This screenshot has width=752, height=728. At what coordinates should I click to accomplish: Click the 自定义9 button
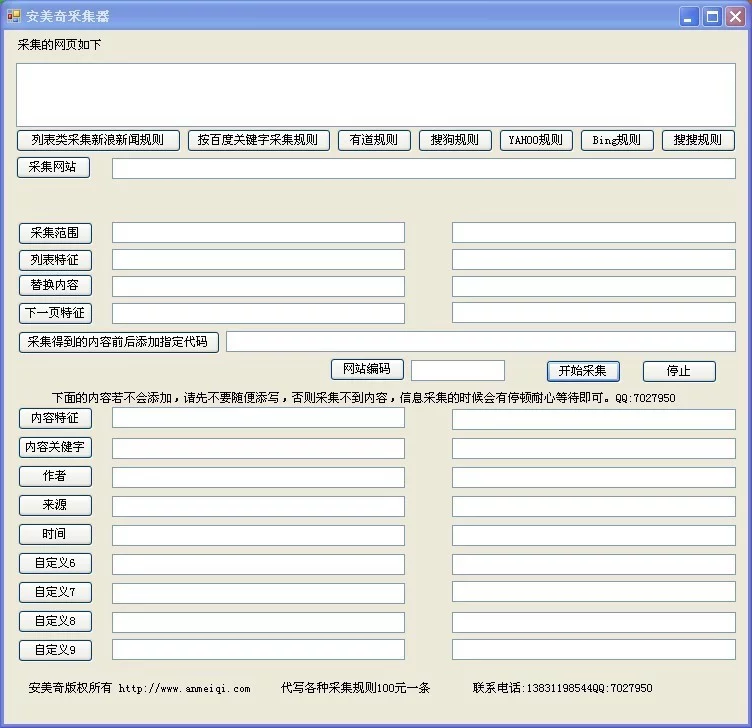[x=55, y=650]
